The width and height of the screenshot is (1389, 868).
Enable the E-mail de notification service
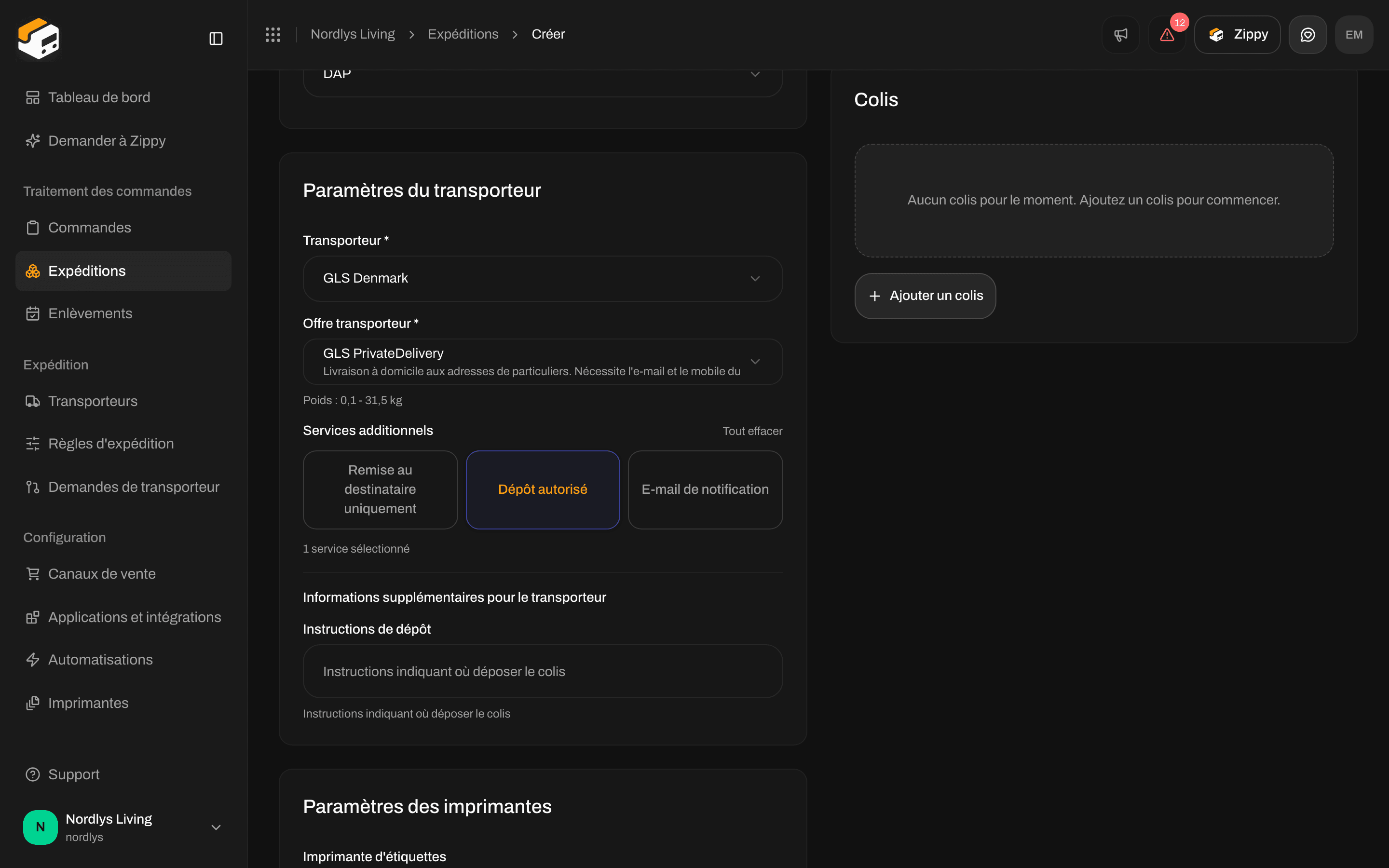click(x=705, y=489)
